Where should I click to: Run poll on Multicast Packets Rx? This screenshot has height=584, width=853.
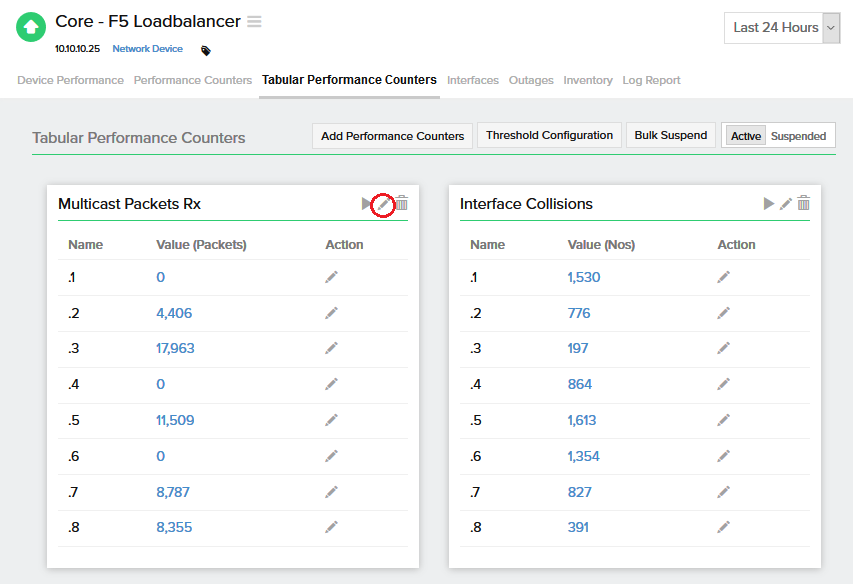pyautogui.click(x=366, y=204)
